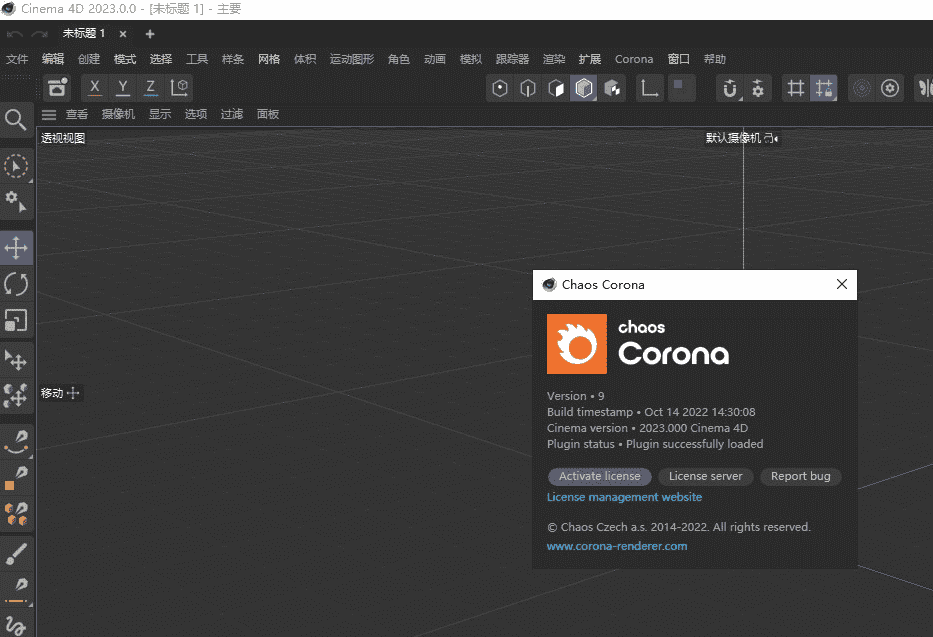
Task: Toggle the snapping magnet icon
Action: click(x=731, y=86)
